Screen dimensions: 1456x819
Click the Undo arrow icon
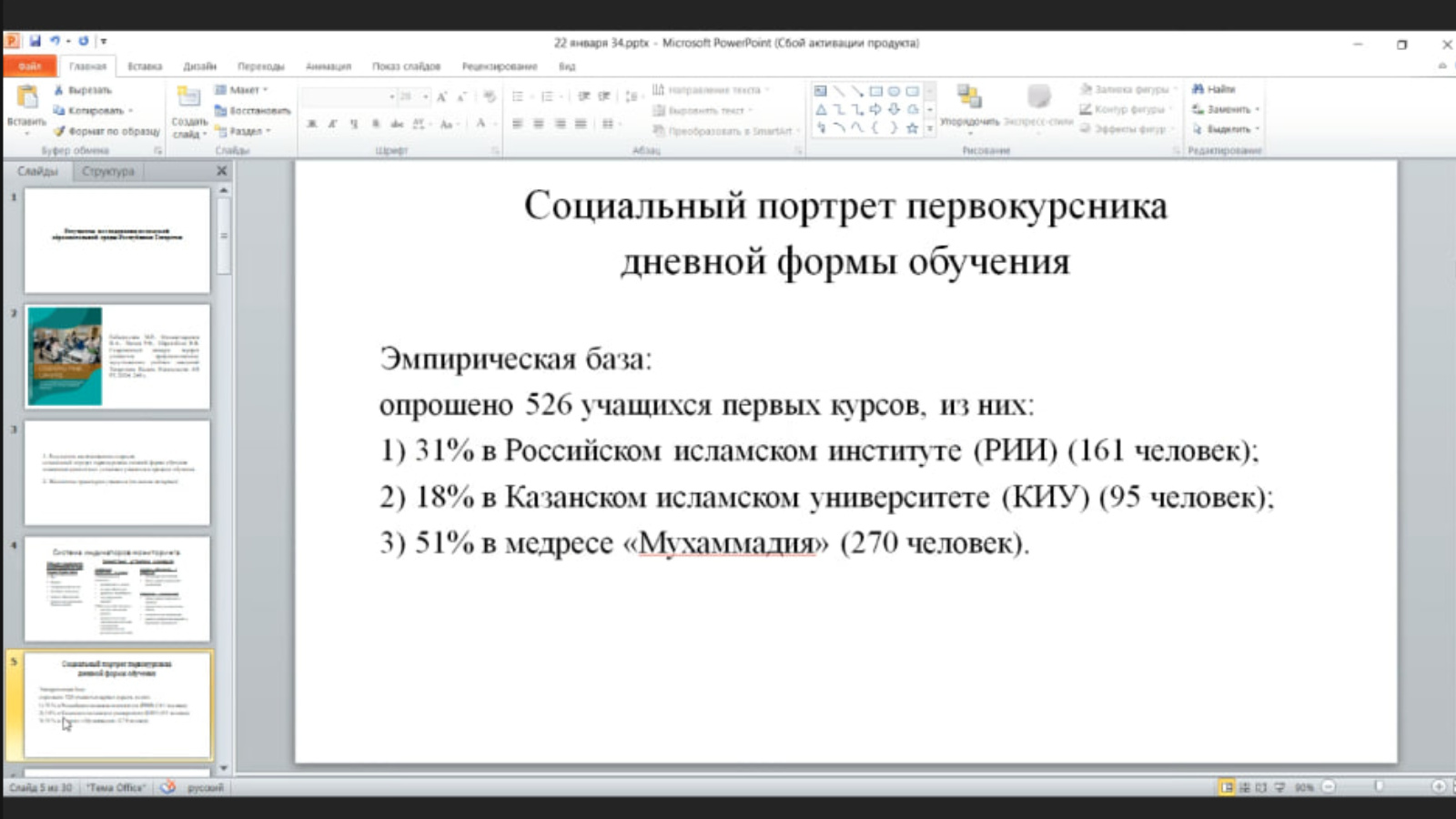[x=55, y=41]
